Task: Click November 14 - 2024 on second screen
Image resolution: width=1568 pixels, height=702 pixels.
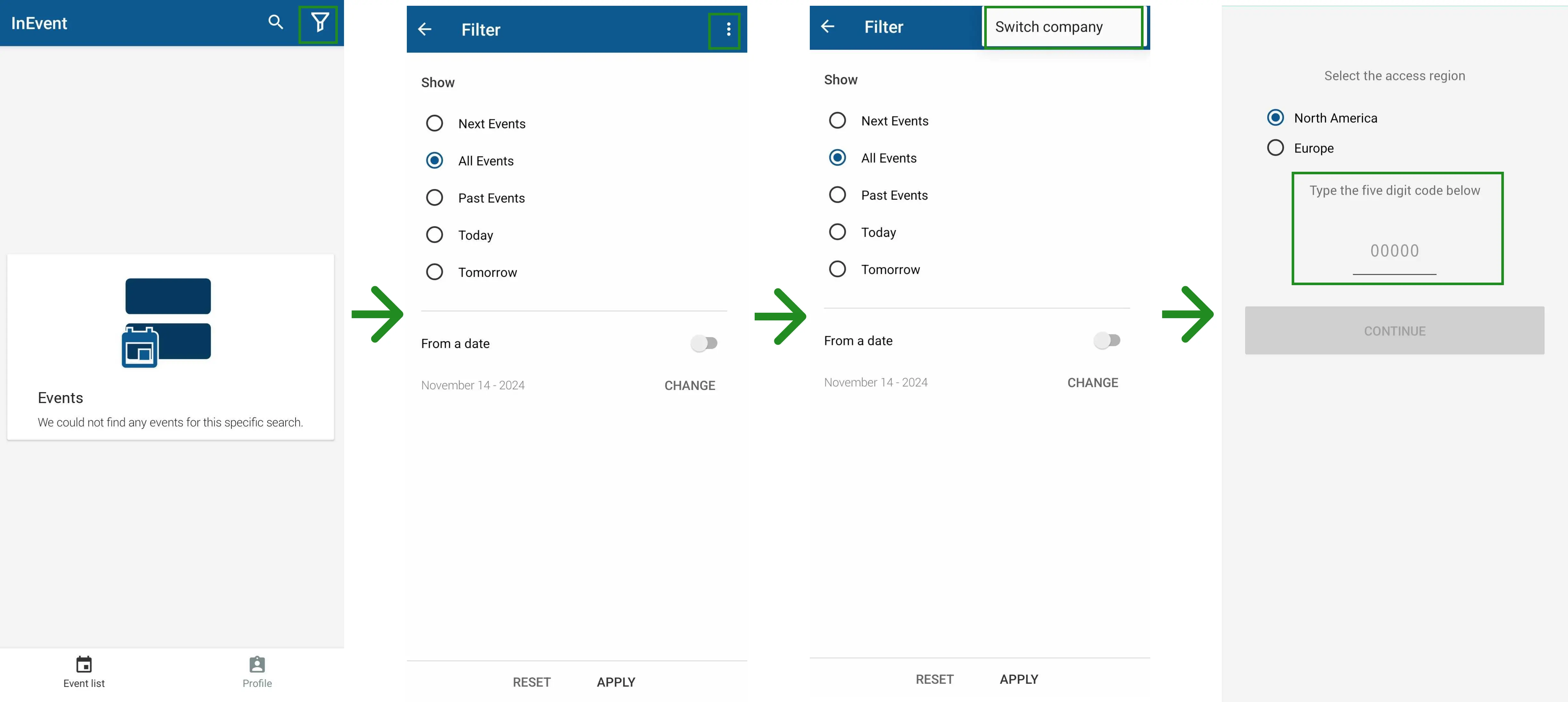Action: coord(472,385)
